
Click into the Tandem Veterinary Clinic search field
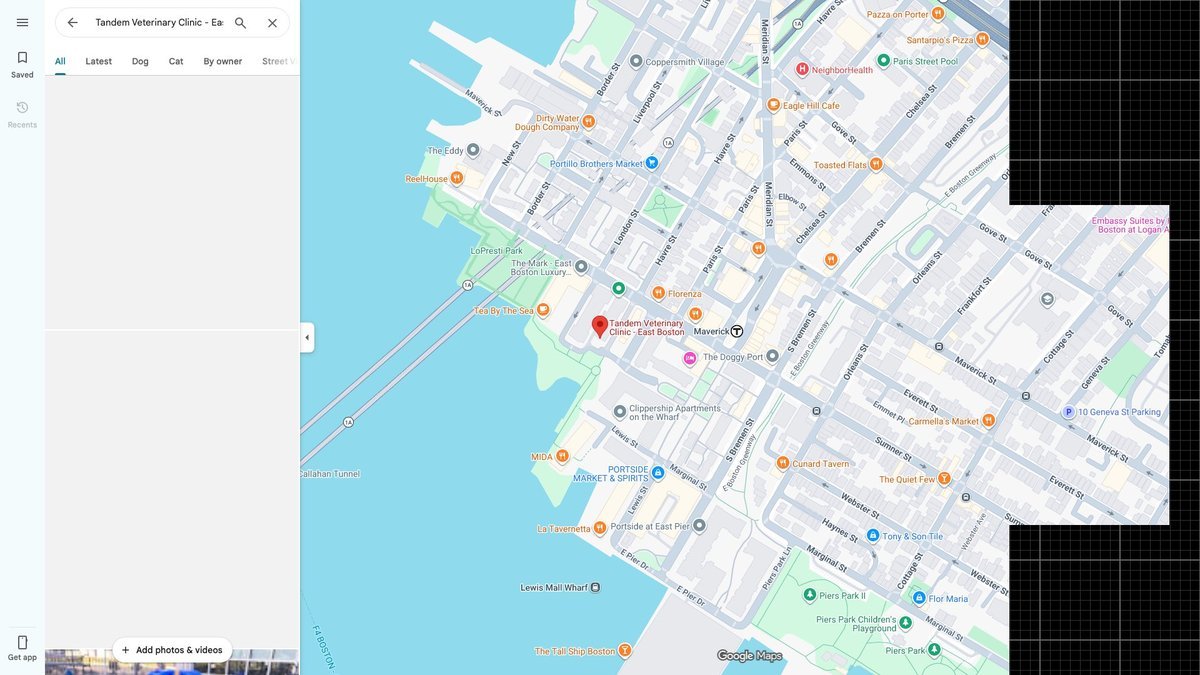point(159,22)
